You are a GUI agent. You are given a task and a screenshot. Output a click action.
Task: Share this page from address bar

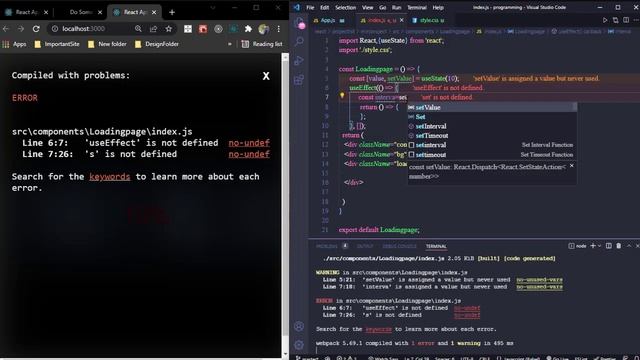pos(153,29)
